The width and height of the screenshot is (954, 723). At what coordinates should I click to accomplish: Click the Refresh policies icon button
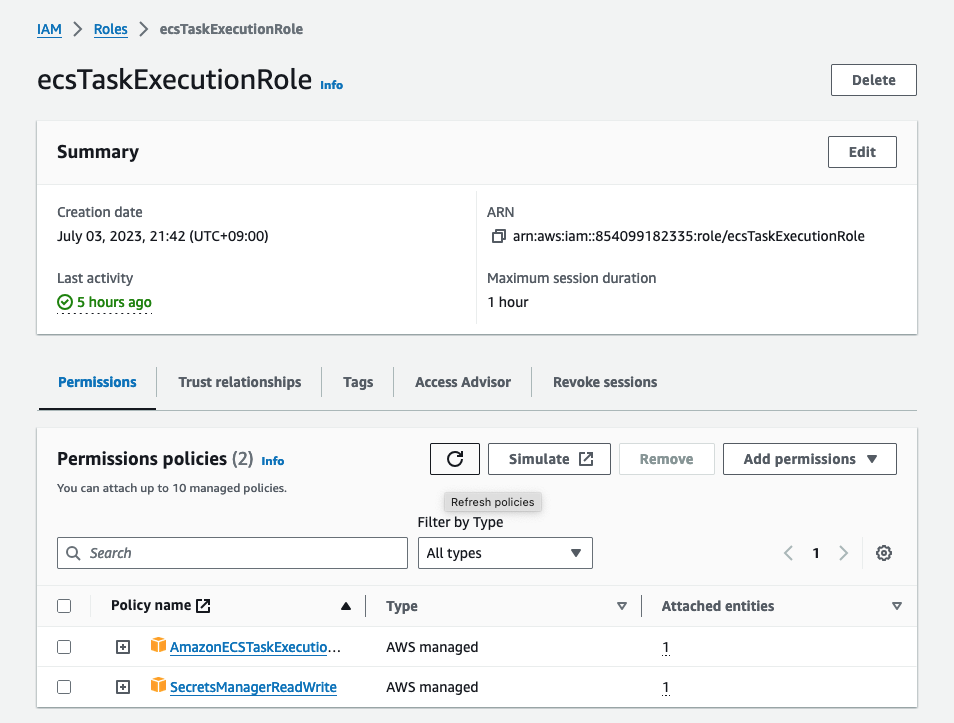tap(454, 459)
